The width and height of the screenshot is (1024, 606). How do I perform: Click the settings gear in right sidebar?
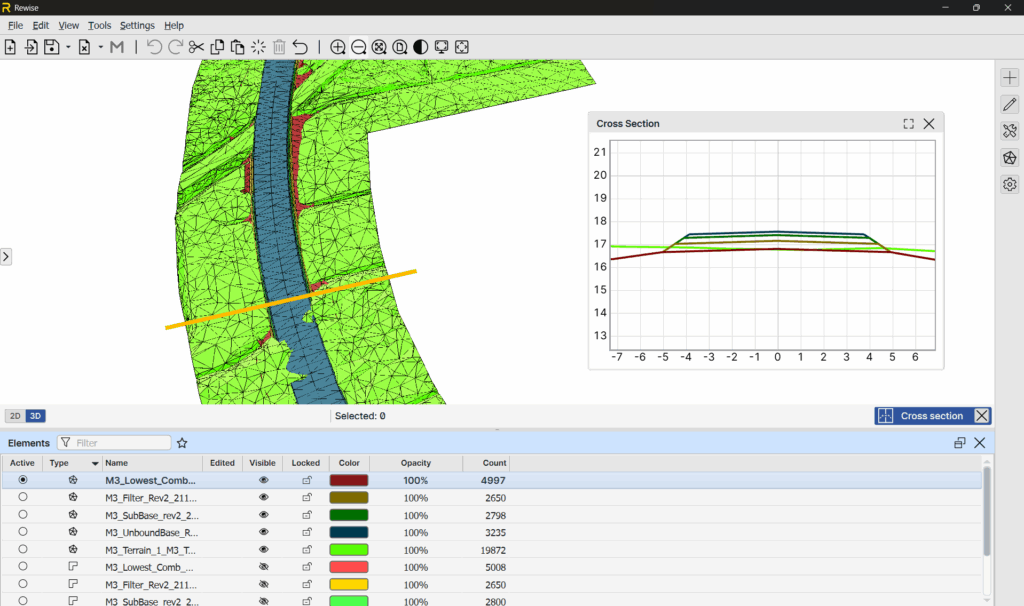point(1009,184)
